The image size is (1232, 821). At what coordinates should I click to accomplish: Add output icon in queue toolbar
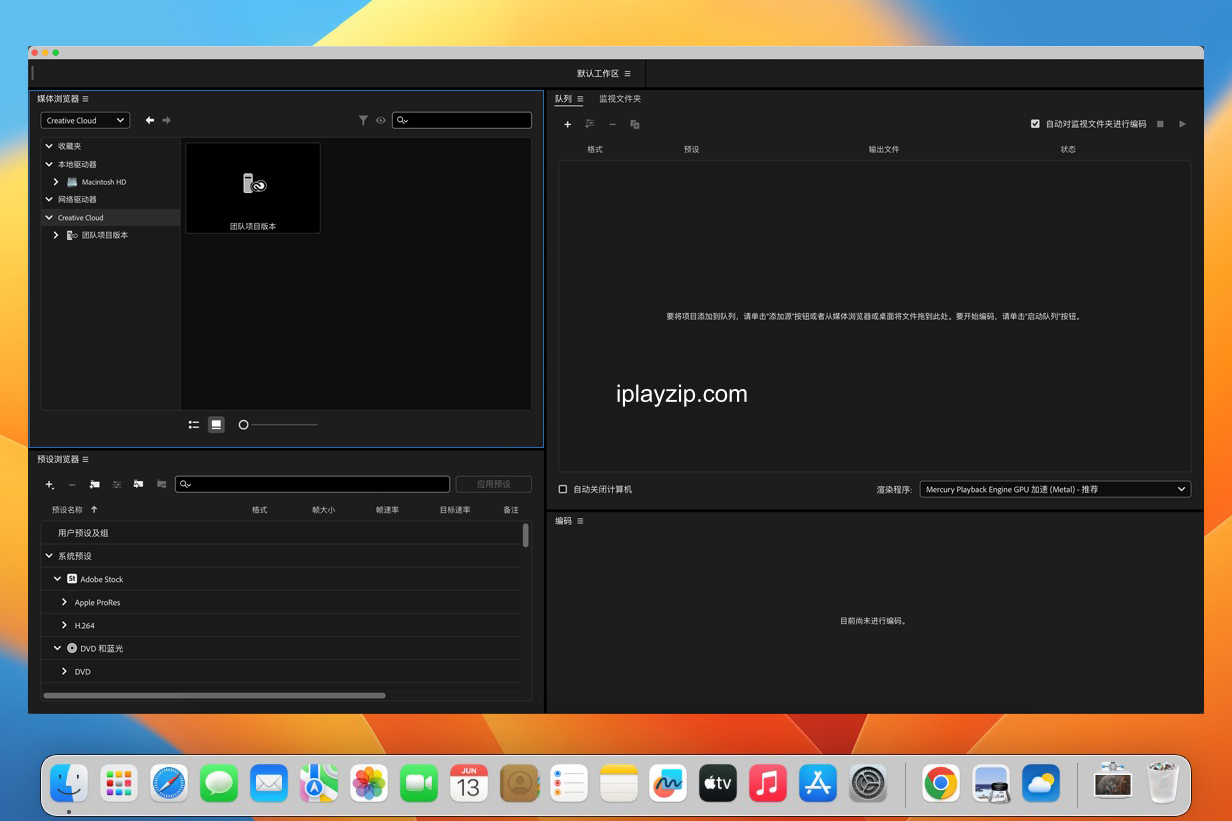[x=590, y=124]
